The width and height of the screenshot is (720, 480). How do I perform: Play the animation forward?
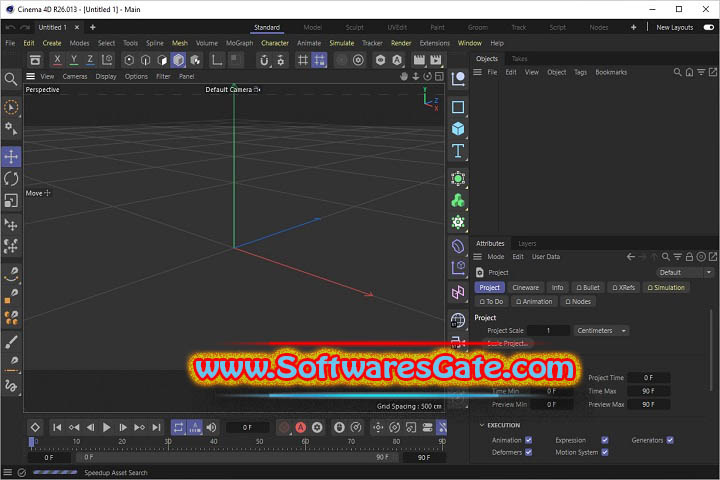coord(107,428)
